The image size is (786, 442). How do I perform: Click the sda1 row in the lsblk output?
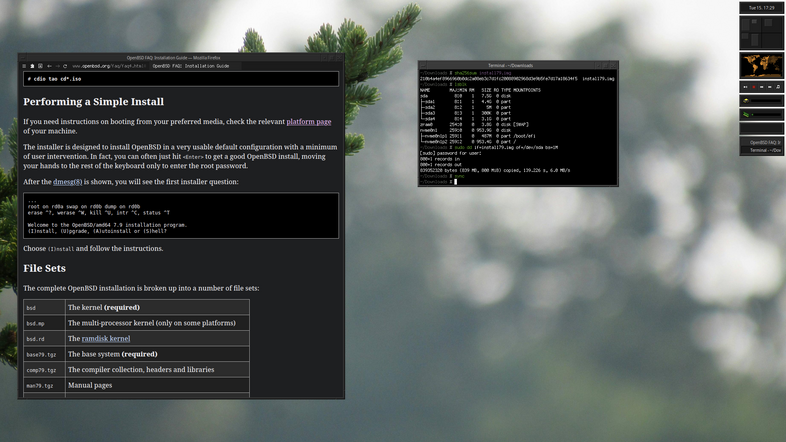[465, 102]
